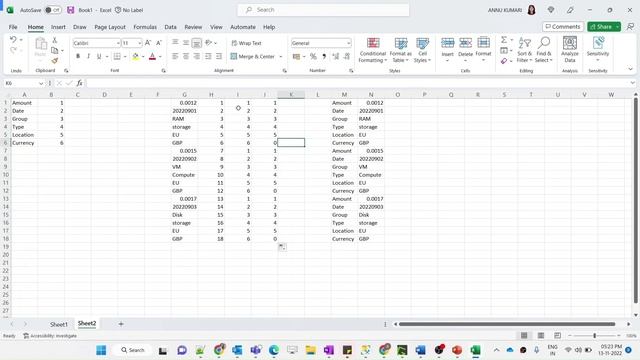Click the Insert Function fx icon

pyautogui.click(x=80, y=83)
